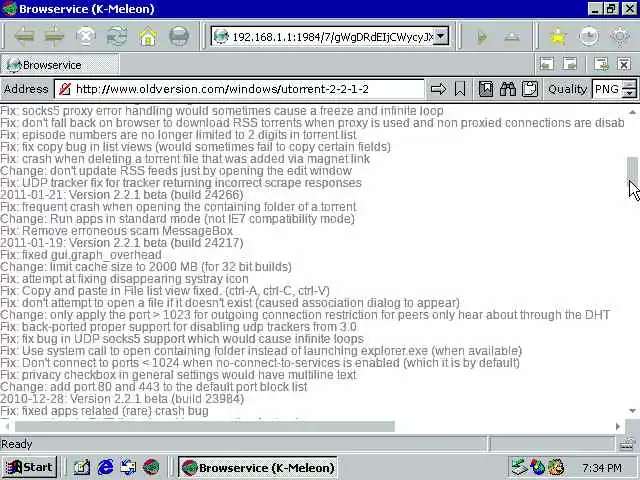This screenshot has height=480, width=640.
Task: Click the status bar icon at right
Action: click(627, 444)
